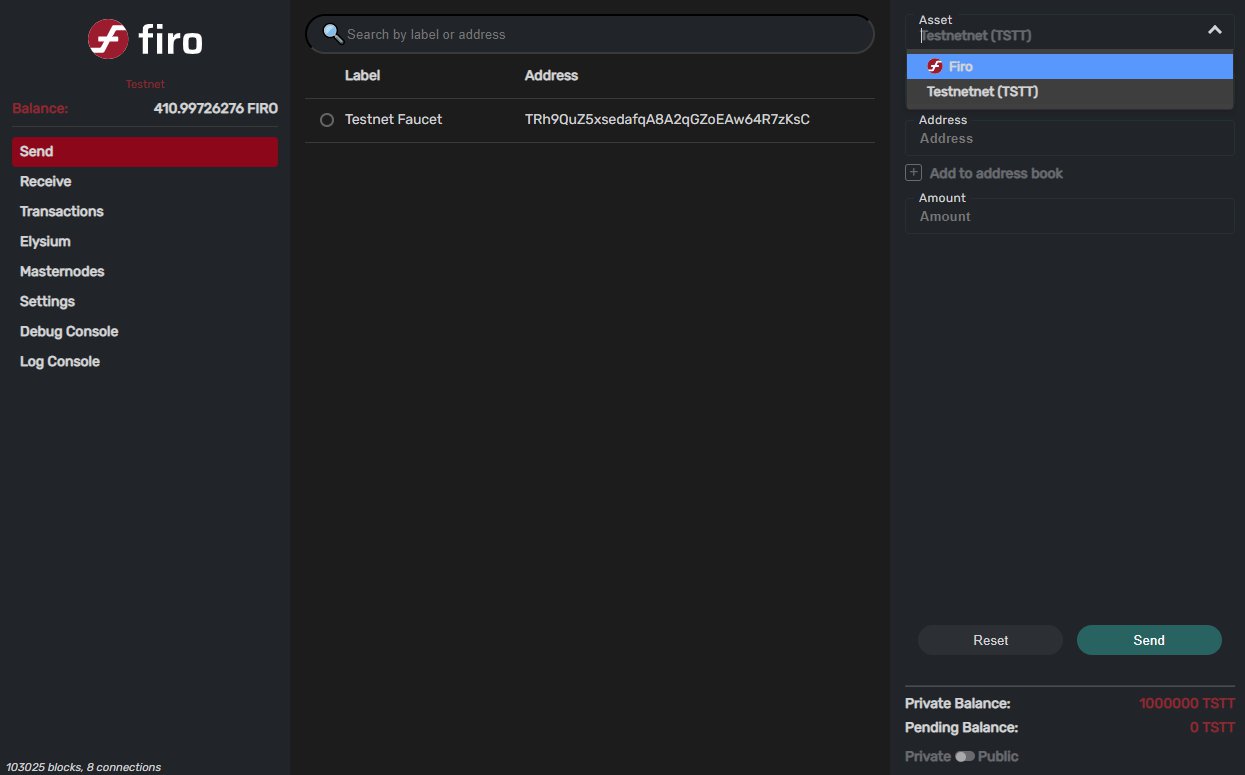Click the magnifier icon in the search bar

click(333, 34)
